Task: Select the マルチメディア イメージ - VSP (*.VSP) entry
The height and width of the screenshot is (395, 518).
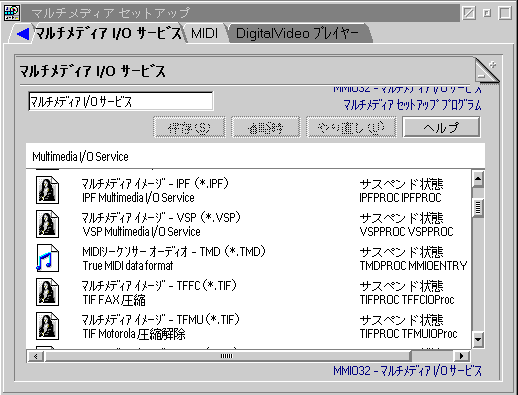Action: (161, 218)
